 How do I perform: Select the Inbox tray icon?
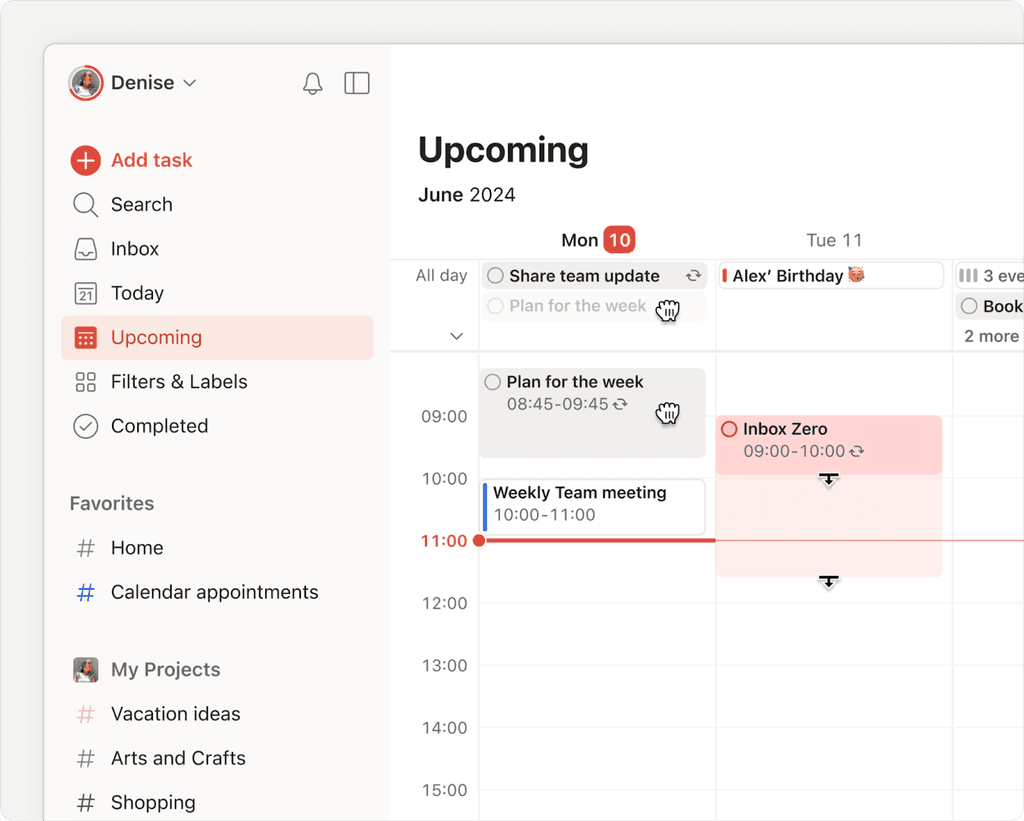(86, 248)
